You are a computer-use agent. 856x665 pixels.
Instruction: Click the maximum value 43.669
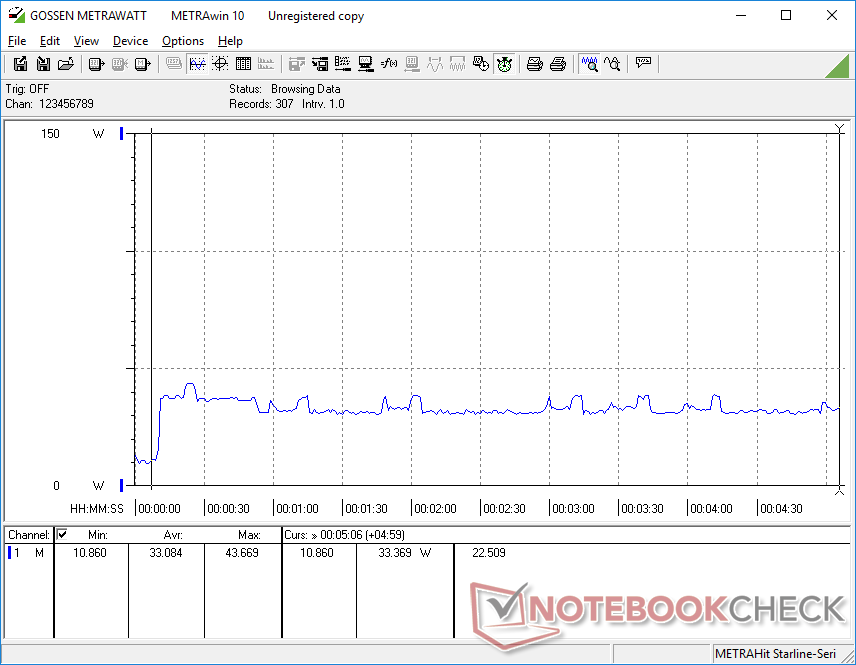(x=242, y=553)
